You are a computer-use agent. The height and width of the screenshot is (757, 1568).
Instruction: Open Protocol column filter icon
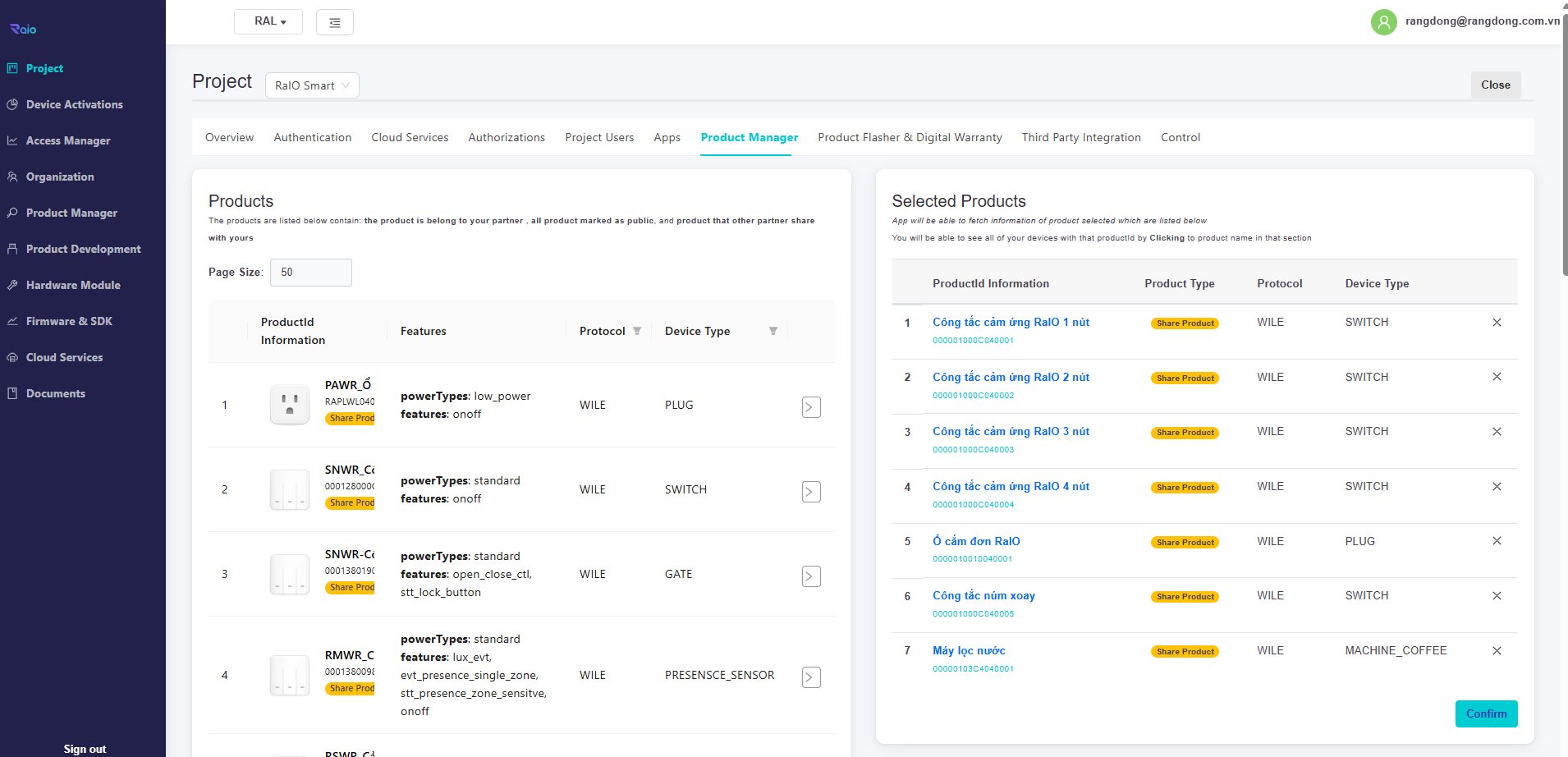point(637,331)
